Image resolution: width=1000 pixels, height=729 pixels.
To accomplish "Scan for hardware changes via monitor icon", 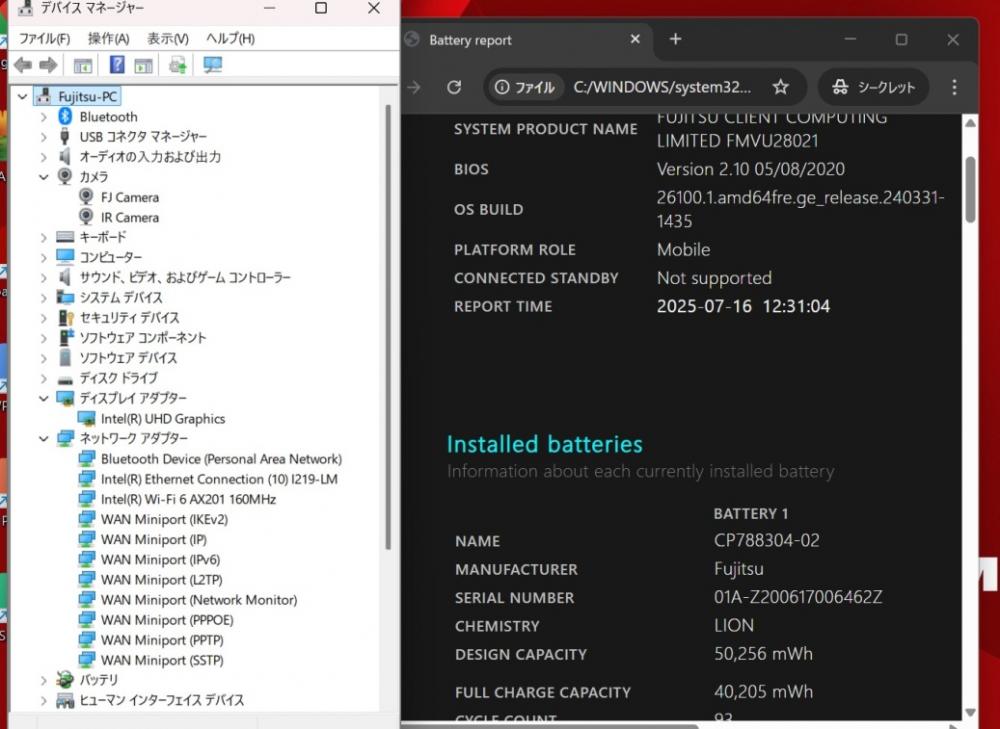I will click(212, 64).
